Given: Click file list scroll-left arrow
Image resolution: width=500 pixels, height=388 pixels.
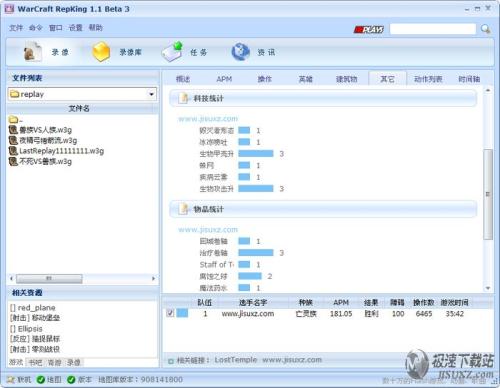Looking at the screenshot, I should coord(12,278).
